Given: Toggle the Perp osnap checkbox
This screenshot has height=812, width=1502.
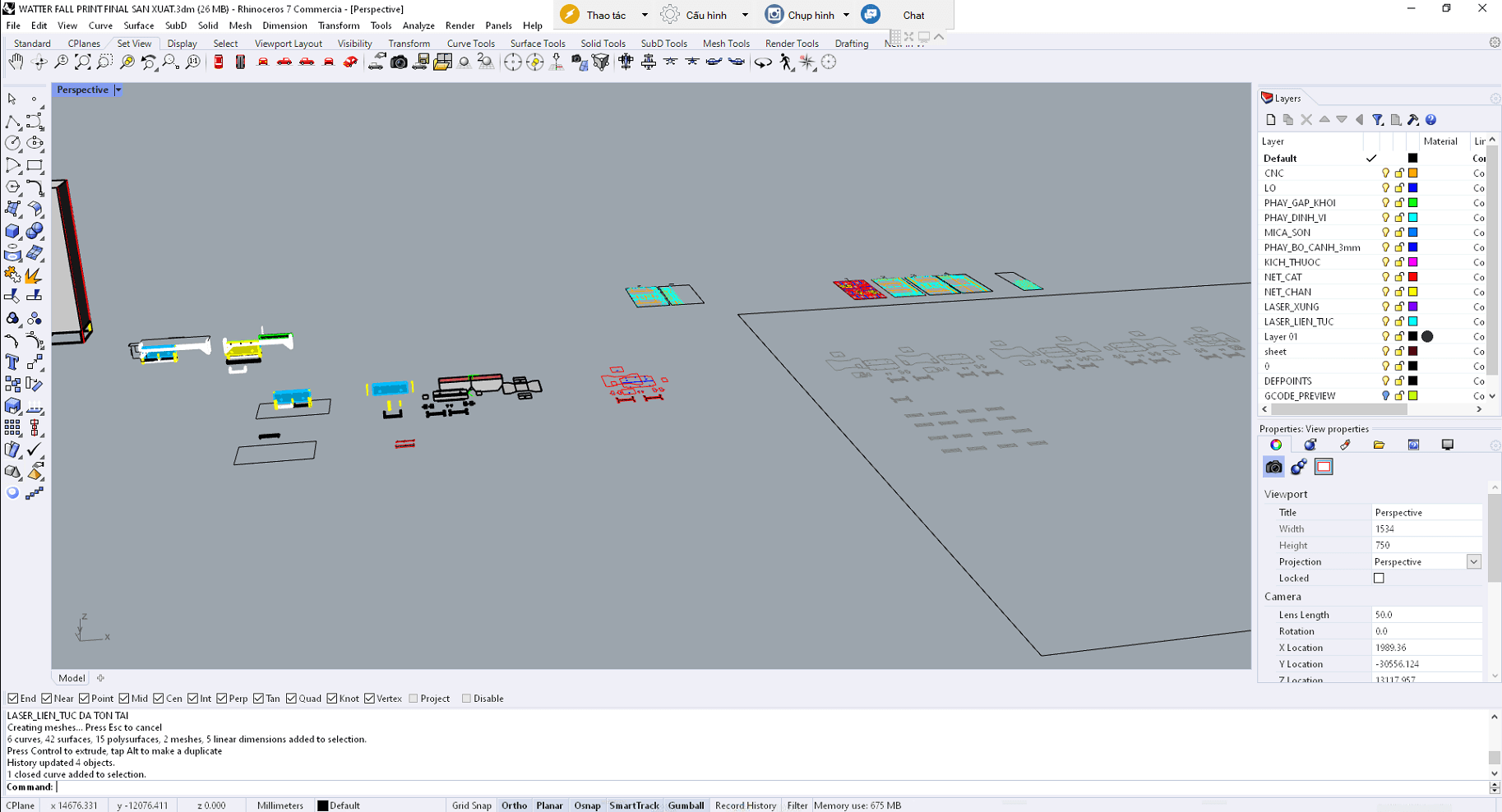Looking at the screenshot, I should [x=222, y=699].
